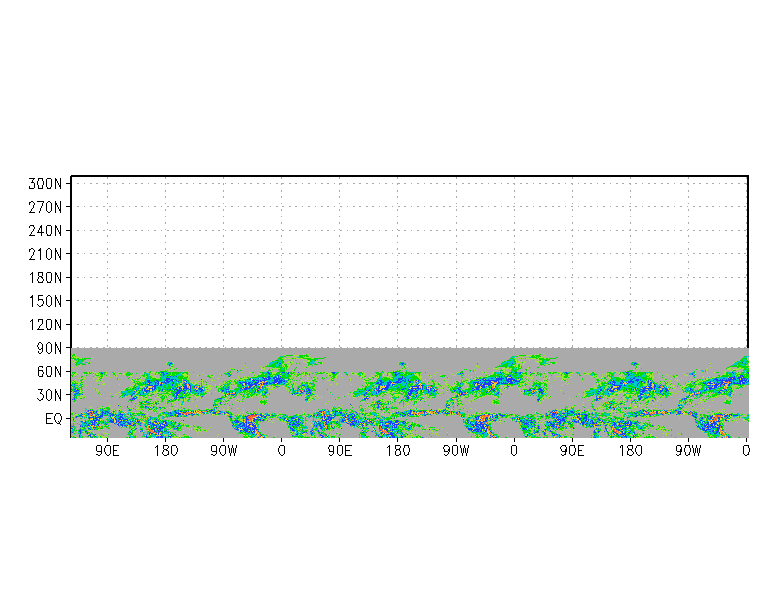Click the leftmost 90W x-axis label
Screen dimensions: 784x612
coord(224,451)
